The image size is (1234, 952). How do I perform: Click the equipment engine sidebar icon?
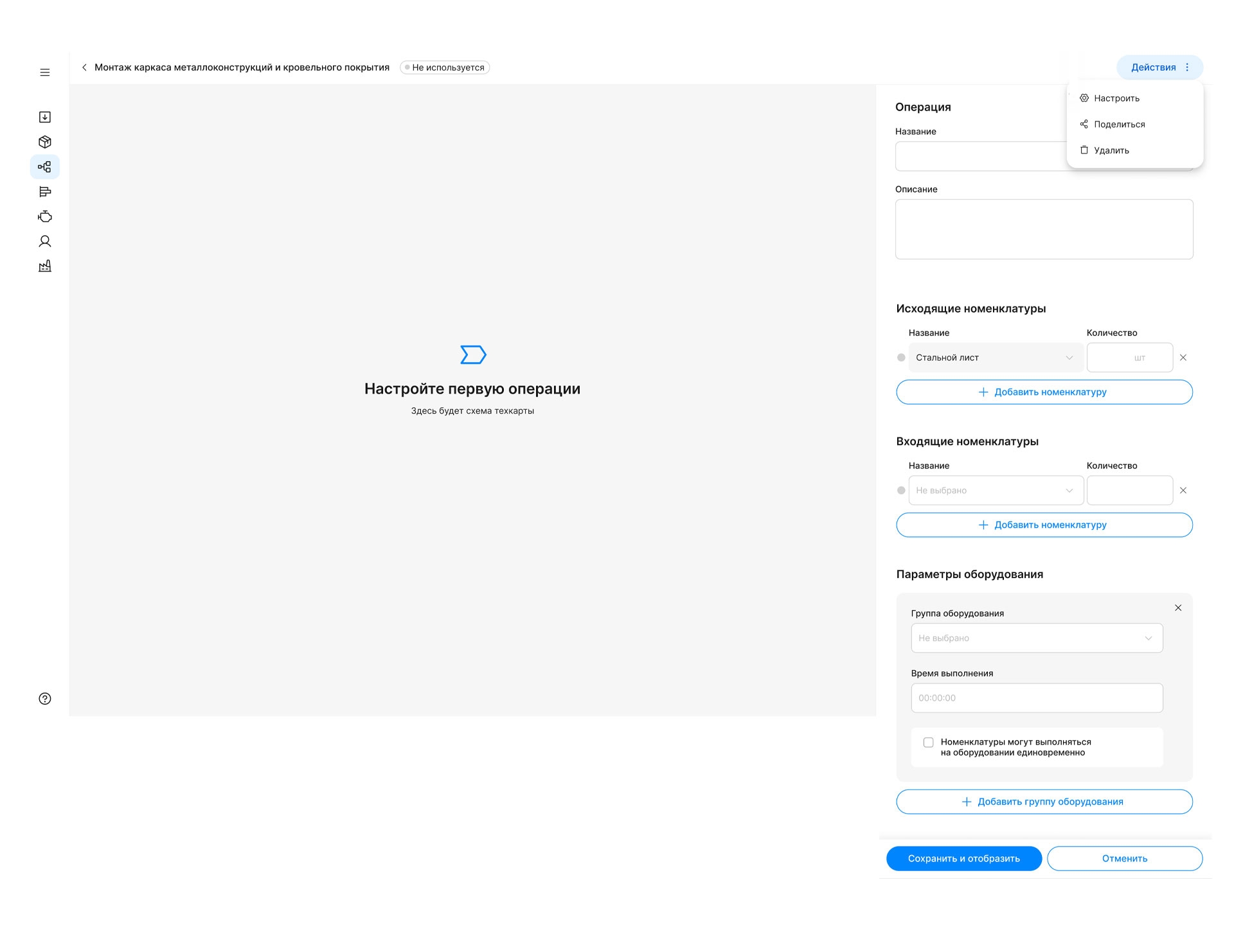(x=45, y=216)
